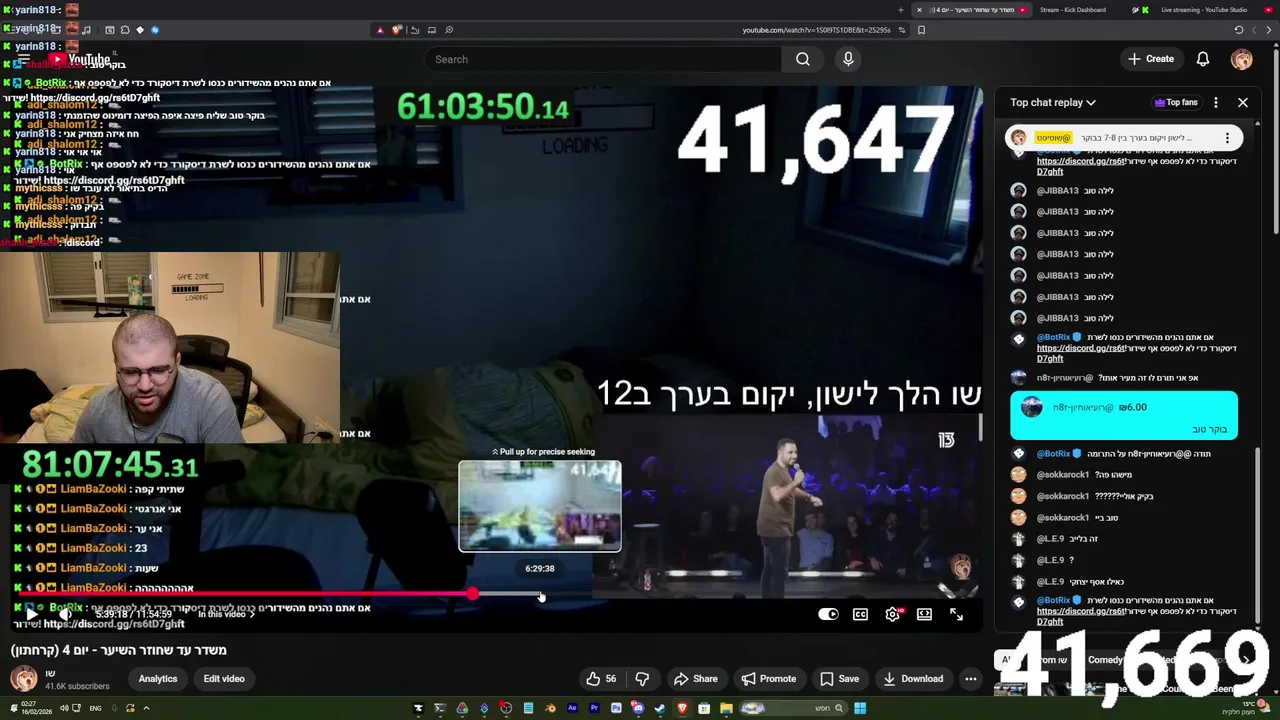1280x720 pixels.
Task: Click the Create button
Action: coord(1150,59)
